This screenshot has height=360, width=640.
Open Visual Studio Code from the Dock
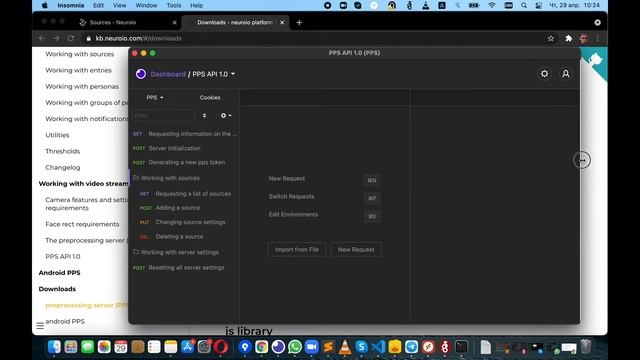click(378, 347)
